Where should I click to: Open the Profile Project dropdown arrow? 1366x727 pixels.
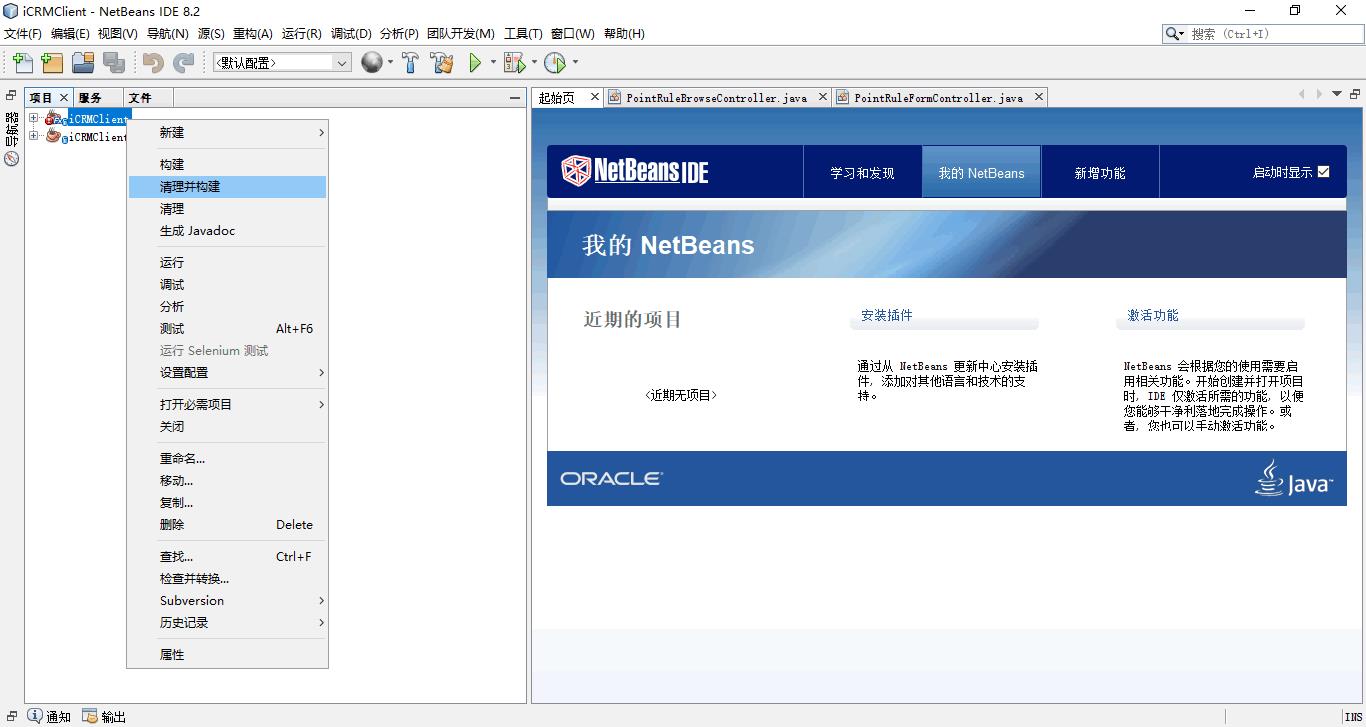(575, 63)
